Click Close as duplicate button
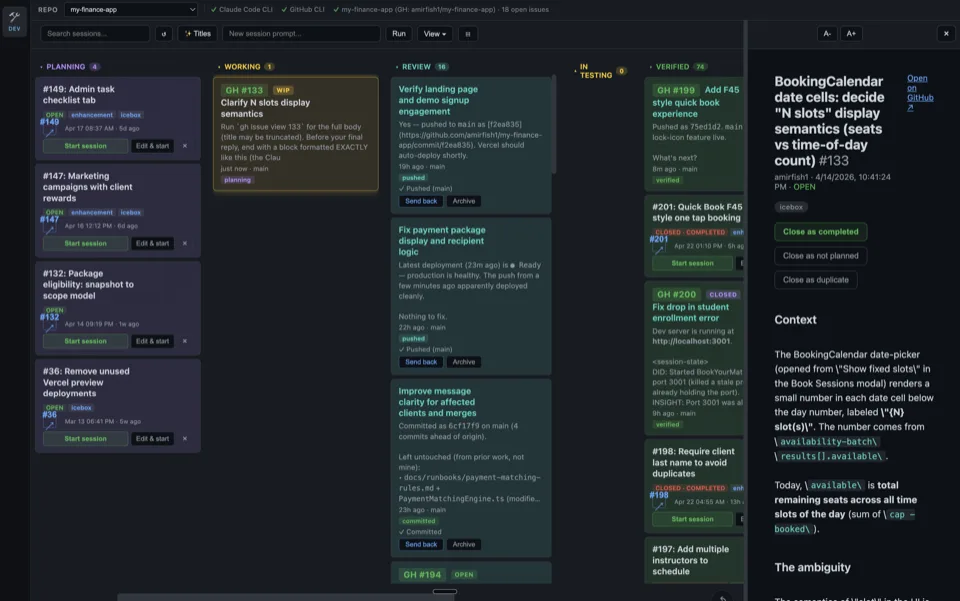 [x=816, y=280]
